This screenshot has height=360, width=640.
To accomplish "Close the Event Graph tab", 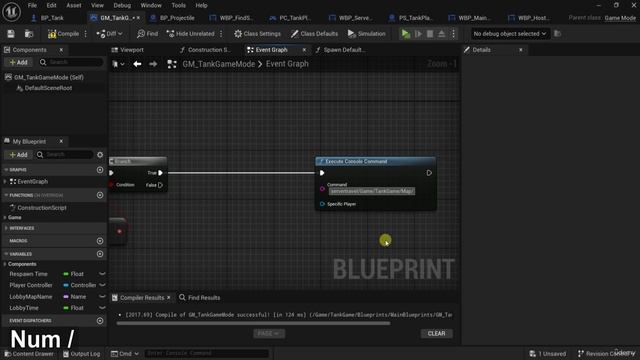I will (304, 50).
